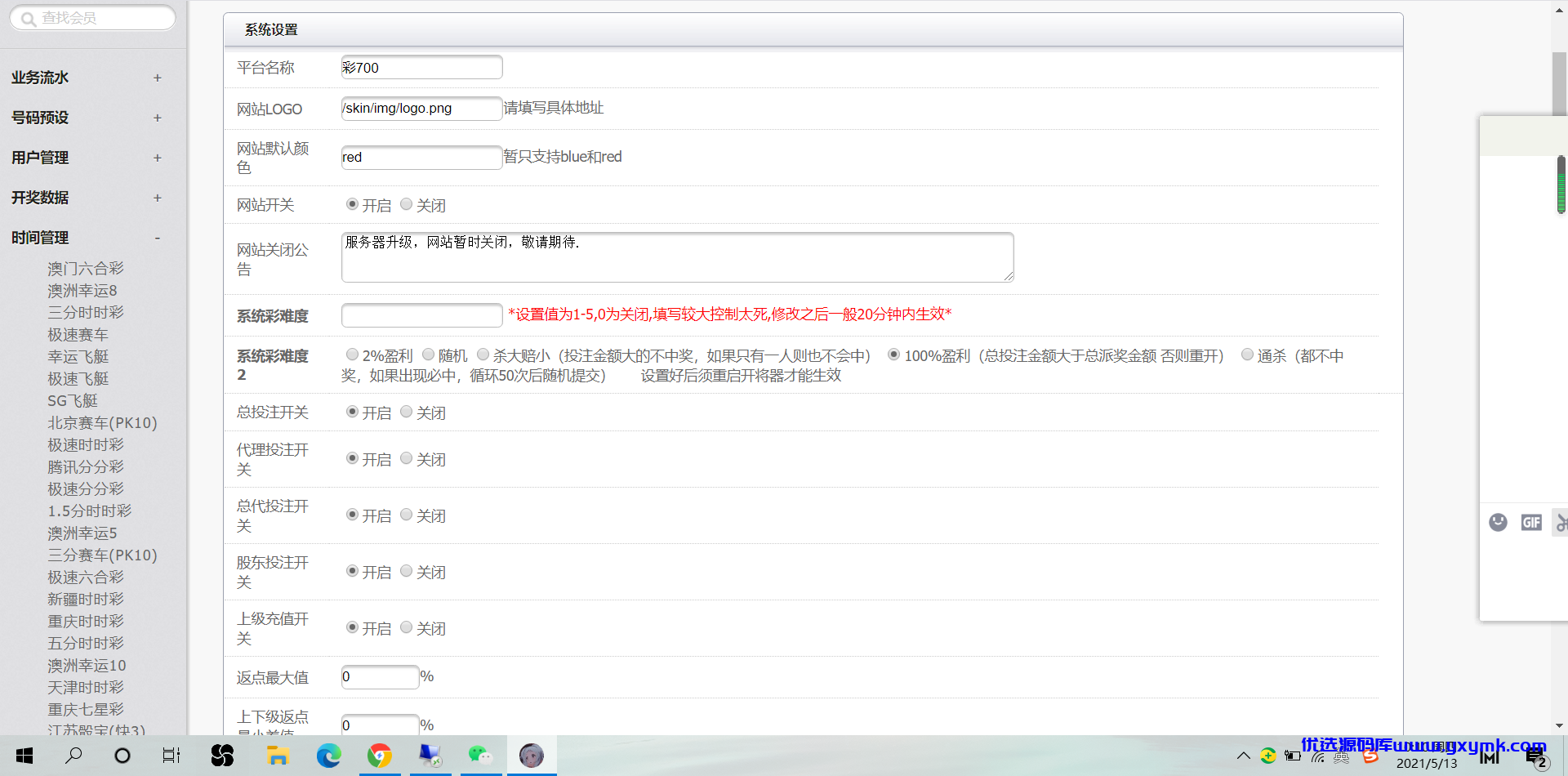Open the Sogou input method tray icon
Image resolution: width=1568 pixels, height=776 pixels.
[x=1371, y=758]
